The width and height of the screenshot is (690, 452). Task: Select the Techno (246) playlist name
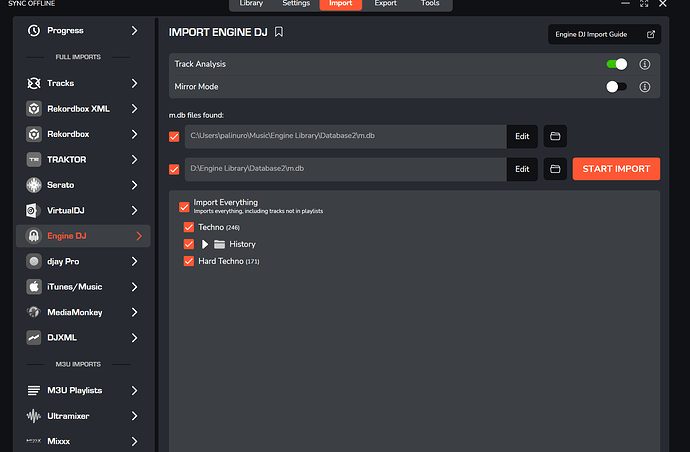(x=219, y=227)
